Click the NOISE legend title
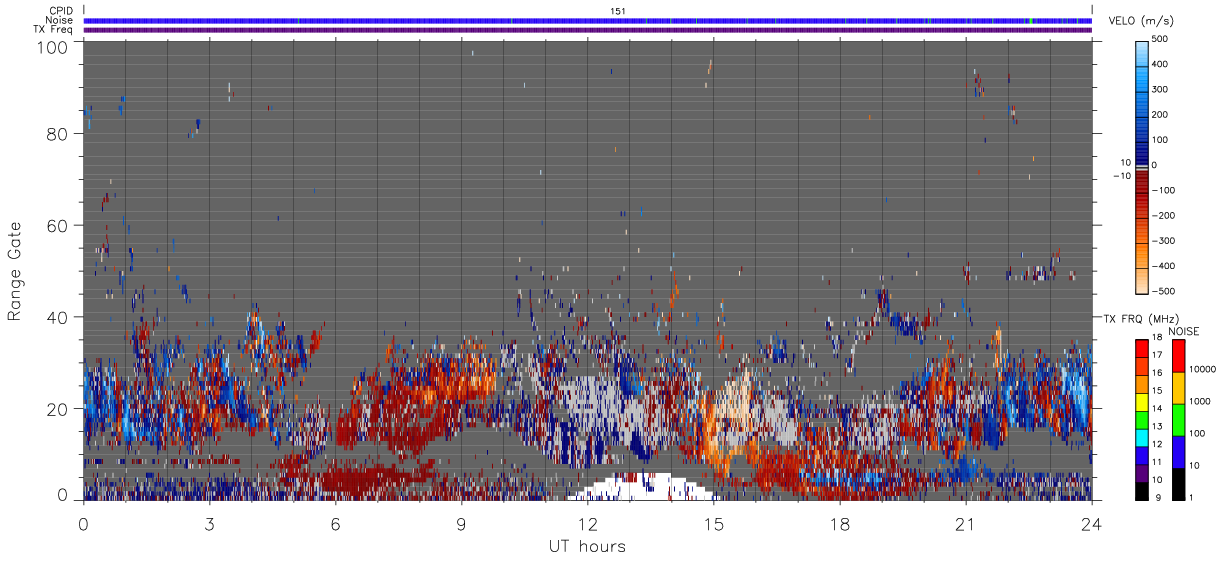This screenshot has height=567, width=1228. 1186,331
